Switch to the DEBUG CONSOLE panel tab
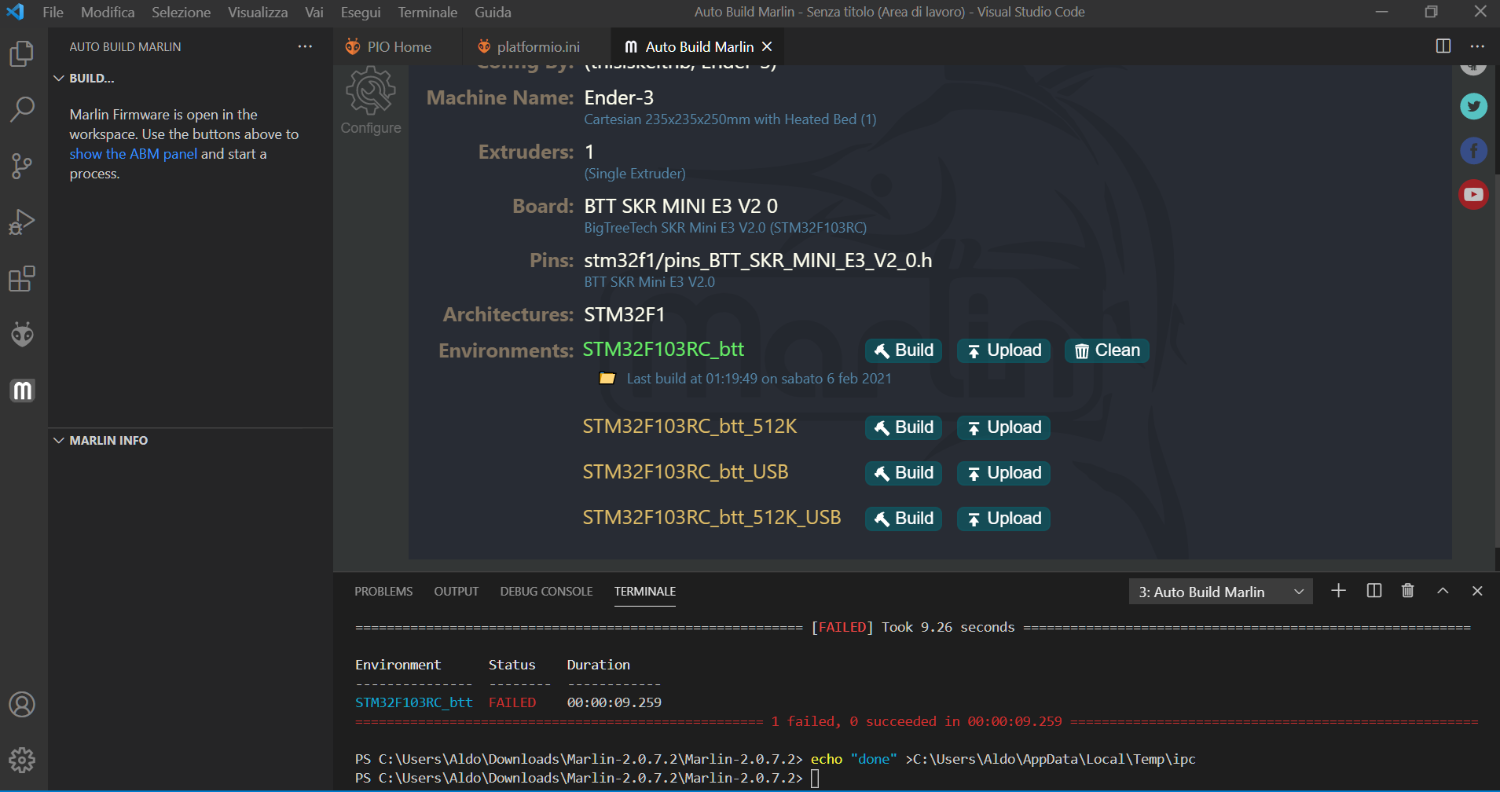Screen dimensions: 1500x792 (x=546, y=592)
